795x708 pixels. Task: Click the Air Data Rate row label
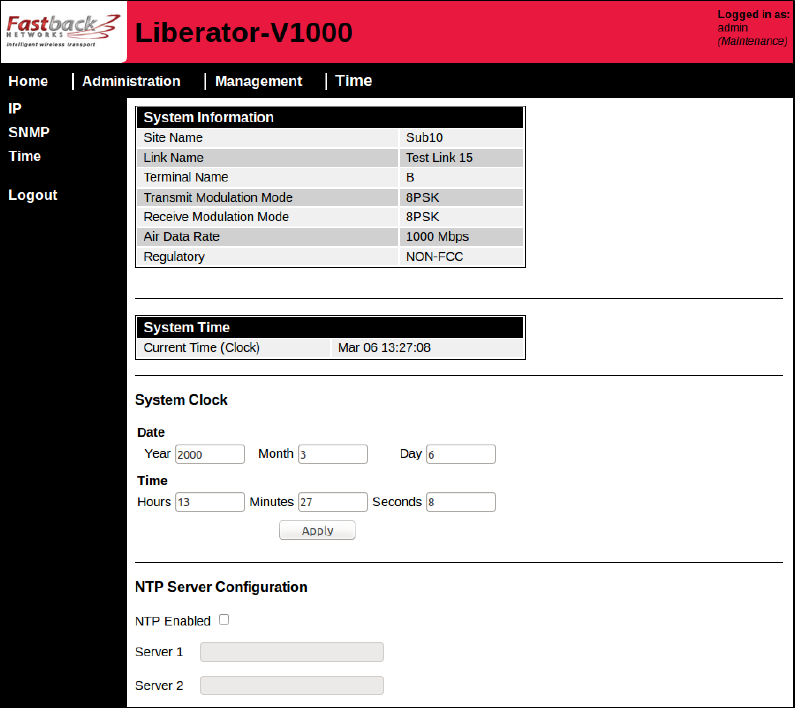tap(182, 237)
